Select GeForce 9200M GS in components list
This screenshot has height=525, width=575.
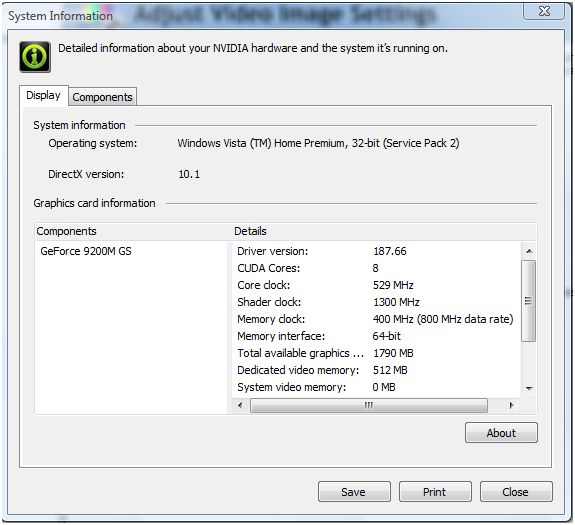(86, 251)
